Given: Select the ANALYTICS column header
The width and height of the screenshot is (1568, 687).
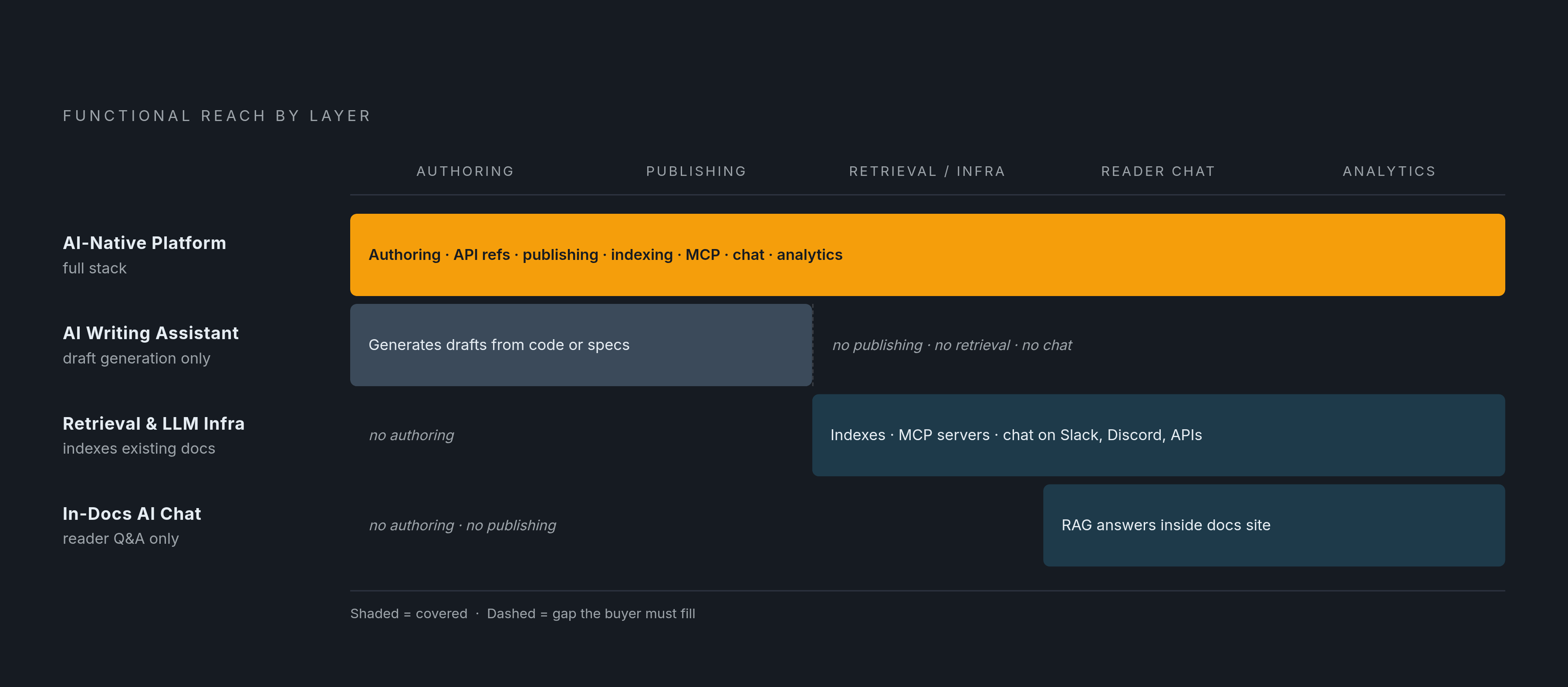Looking at the screenshot, I should (1389, 172).
